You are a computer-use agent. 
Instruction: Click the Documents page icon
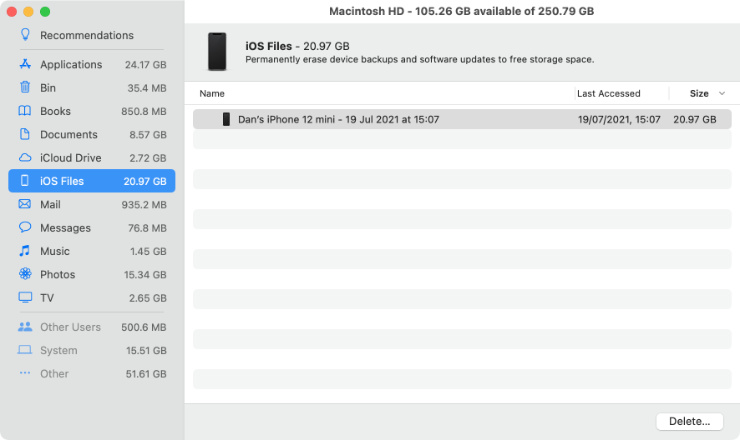25,134
